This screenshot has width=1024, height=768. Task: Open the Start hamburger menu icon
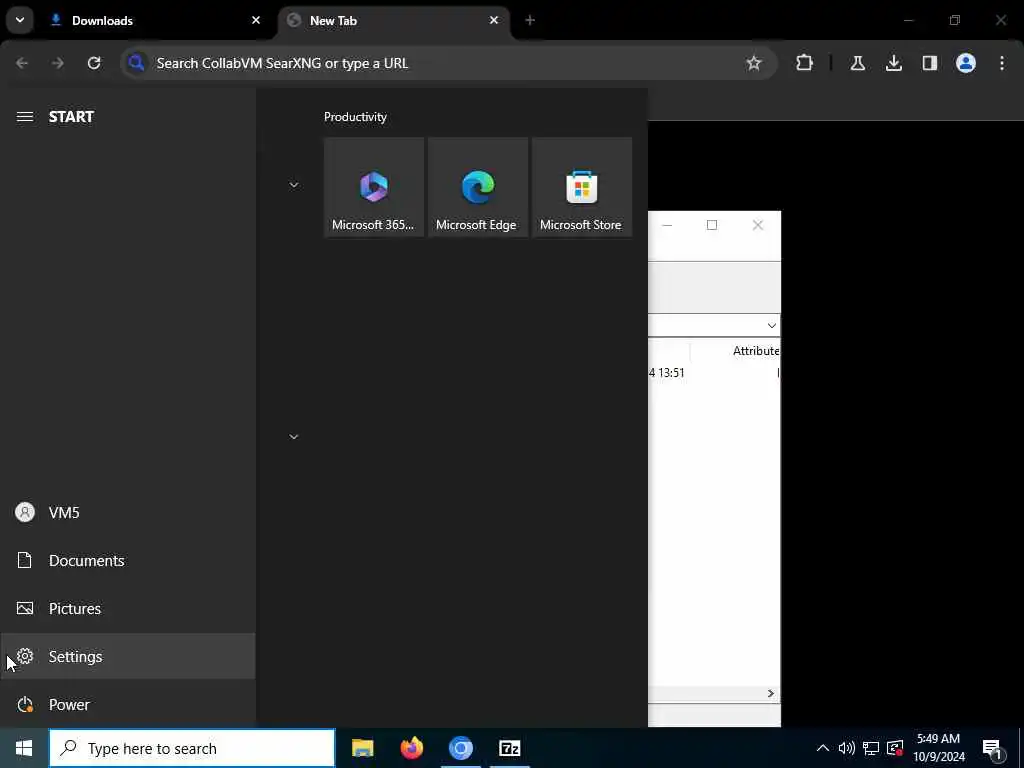(x=25, y=117)
